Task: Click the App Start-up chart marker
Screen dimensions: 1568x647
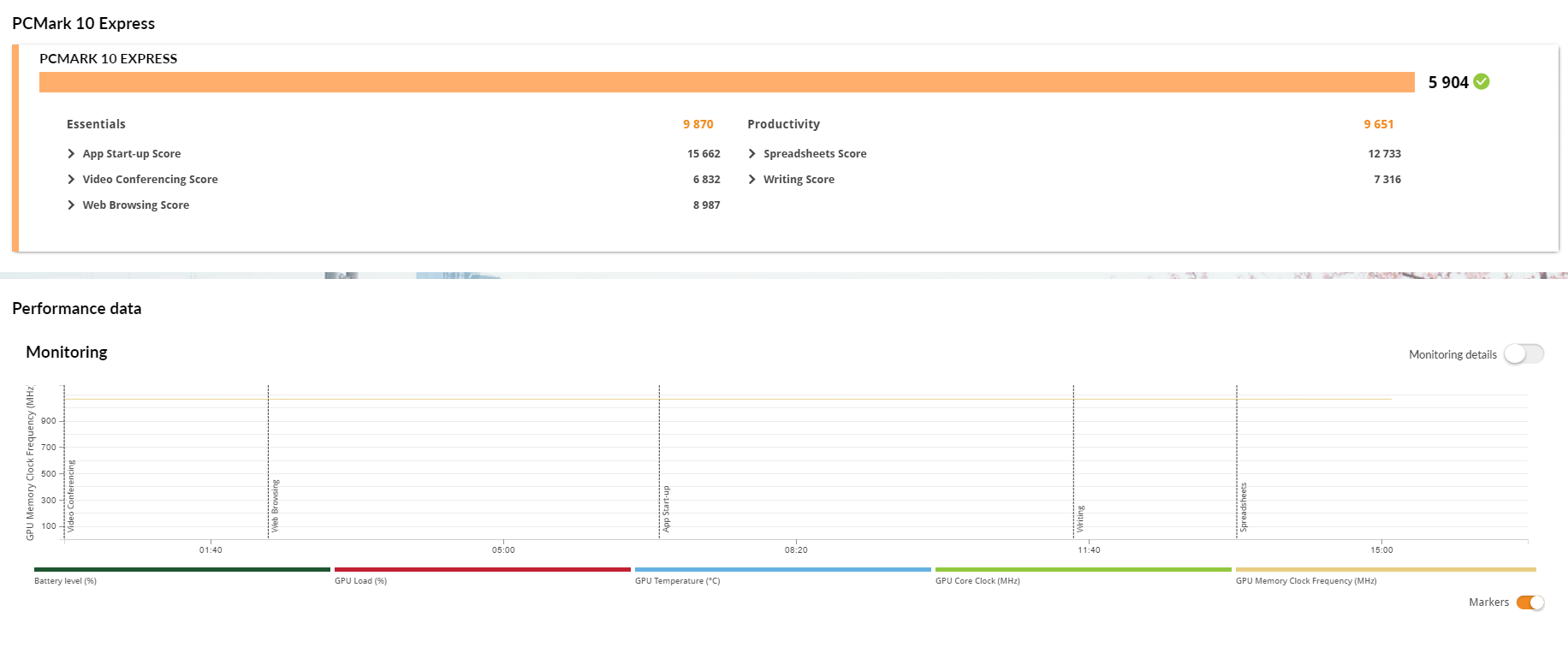Action: pos(666,509)
